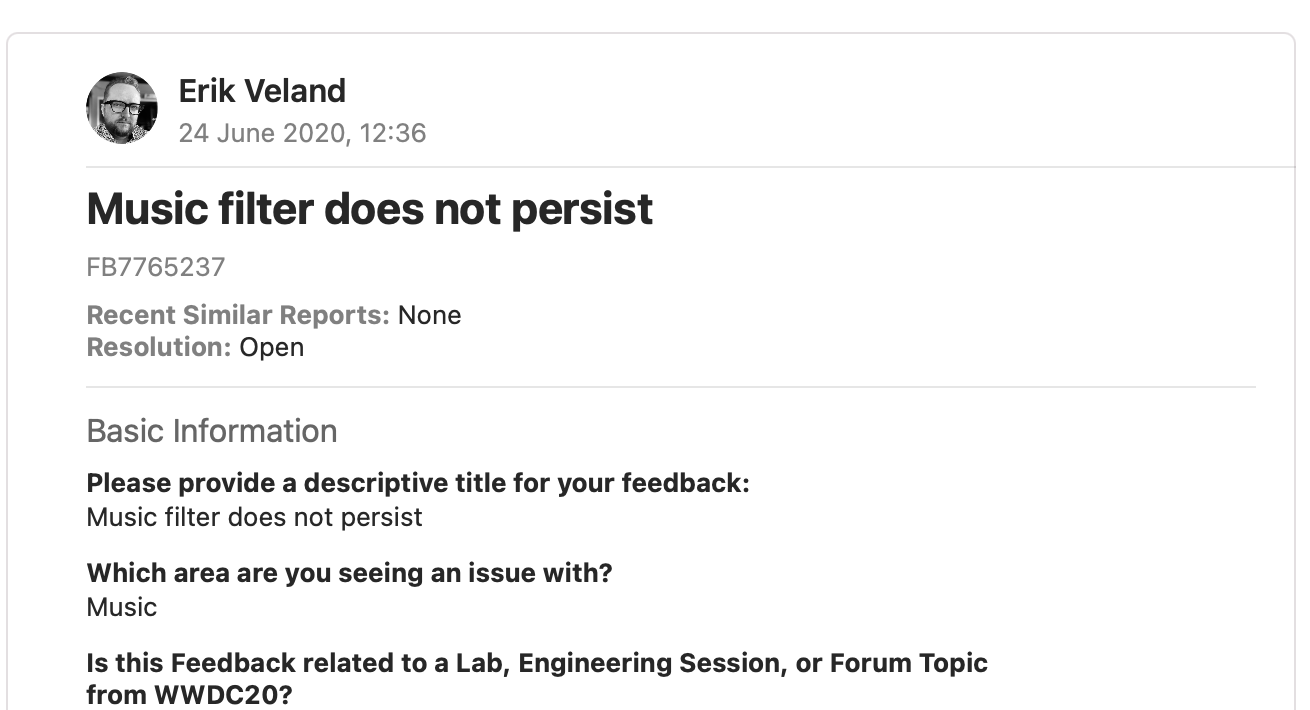Click the title answer under the descriptive title question
Image resolution: width=1310 pixels, height=710 pixels.
(x=254, y=518)
